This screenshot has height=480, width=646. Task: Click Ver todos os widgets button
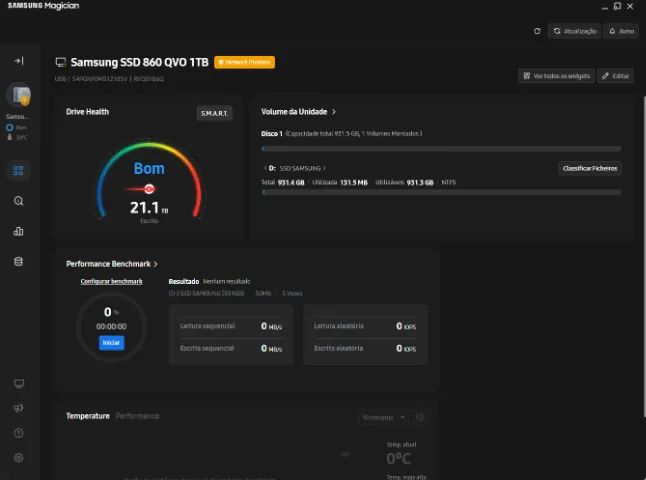tap(556, 76)
